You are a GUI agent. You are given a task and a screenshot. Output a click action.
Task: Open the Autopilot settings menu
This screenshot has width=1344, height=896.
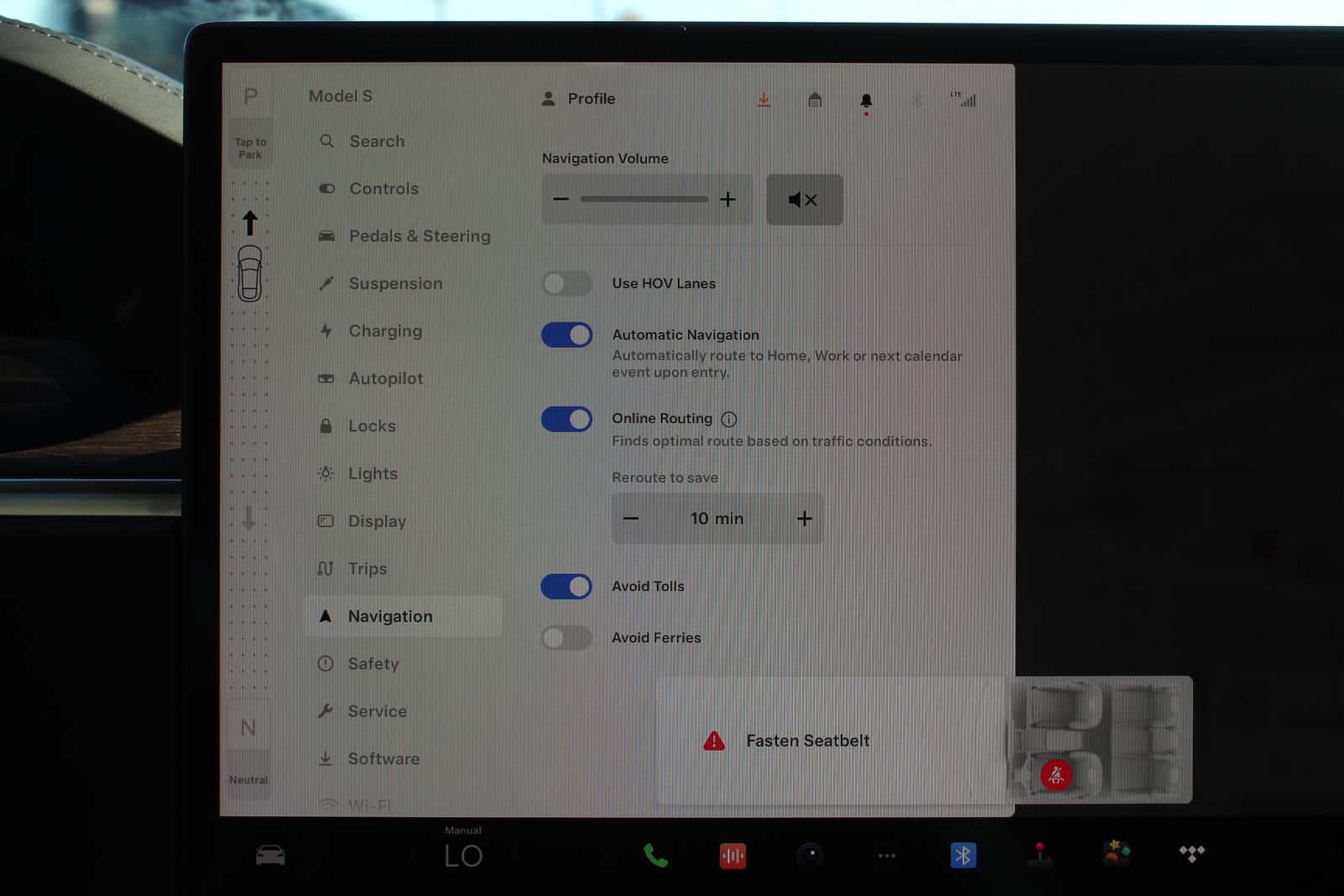tap(386, 379)
